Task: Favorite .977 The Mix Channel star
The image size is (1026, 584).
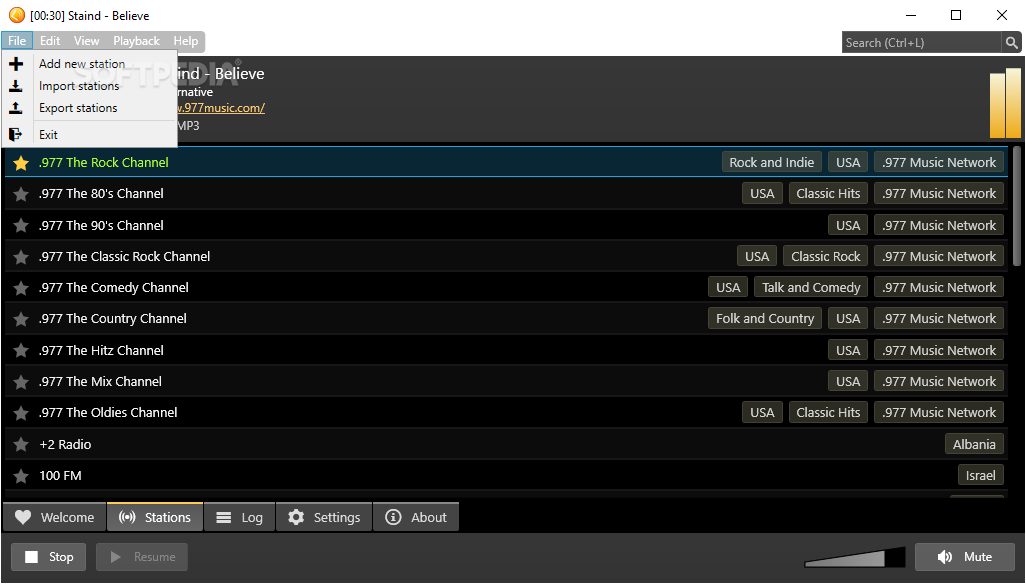Action: (21, 382)
